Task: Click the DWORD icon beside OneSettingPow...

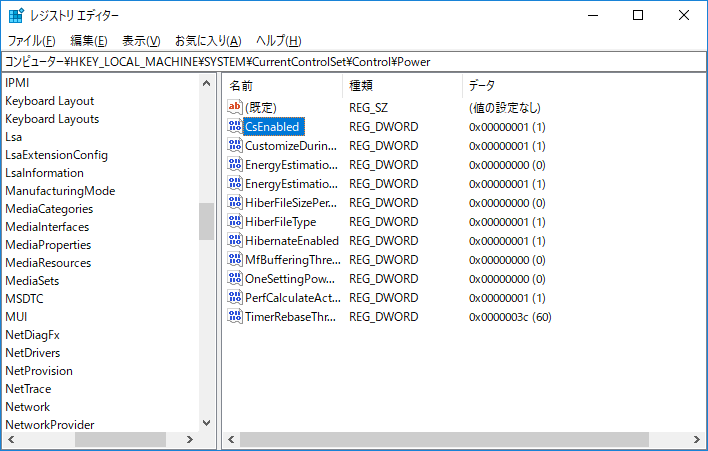Action: click(x=235, y=279)
